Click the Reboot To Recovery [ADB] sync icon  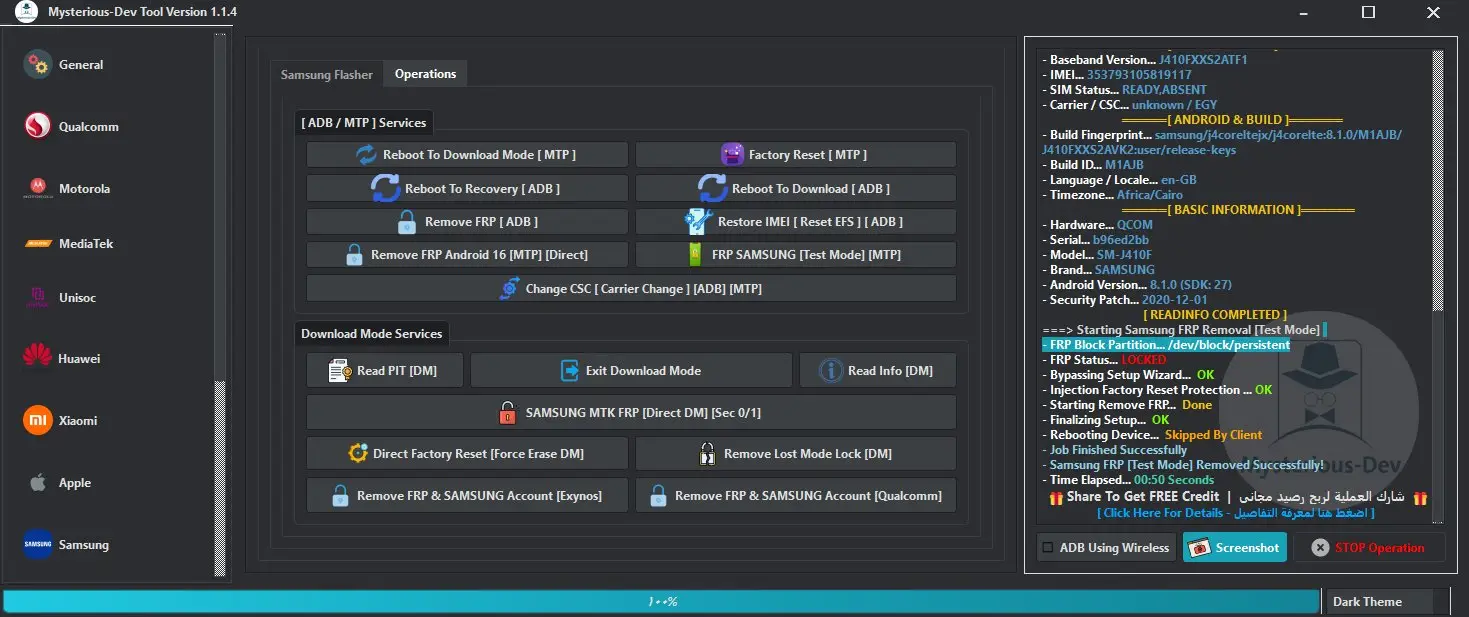[385, 188]
